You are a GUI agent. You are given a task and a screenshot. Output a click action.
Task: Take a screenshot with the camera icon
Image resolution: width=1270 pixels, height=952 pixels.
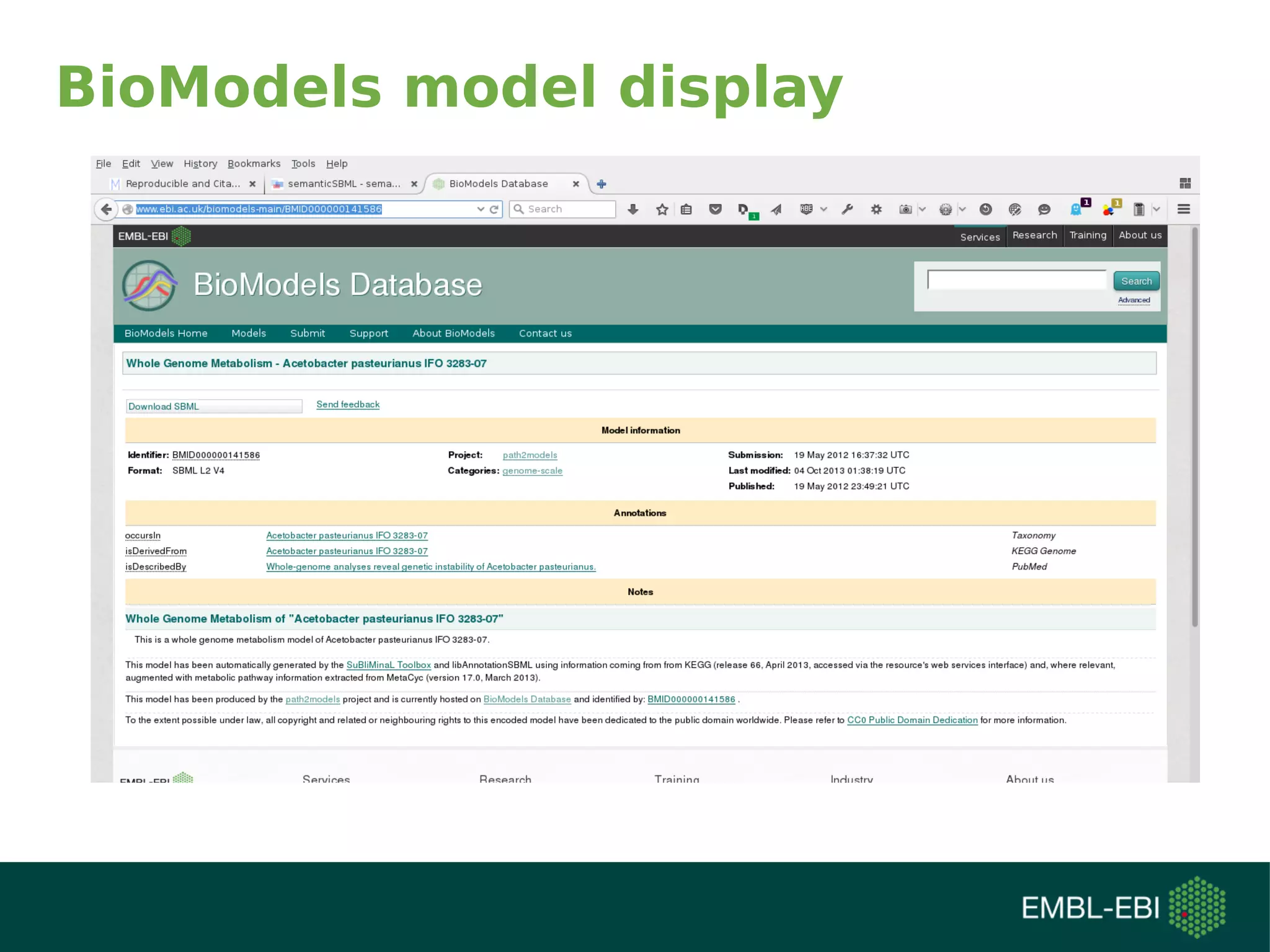click(x=905, y=209)
